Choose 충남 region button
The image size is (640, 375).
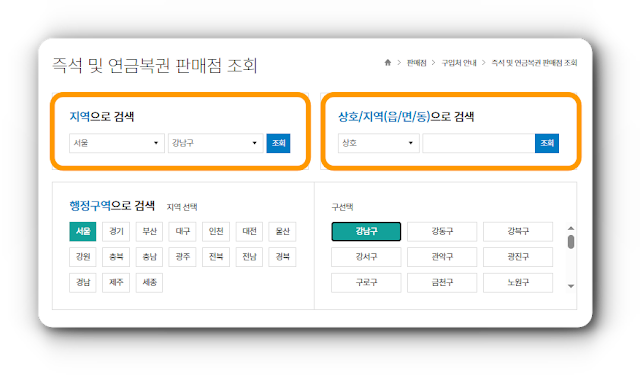(x=149, y=257)
